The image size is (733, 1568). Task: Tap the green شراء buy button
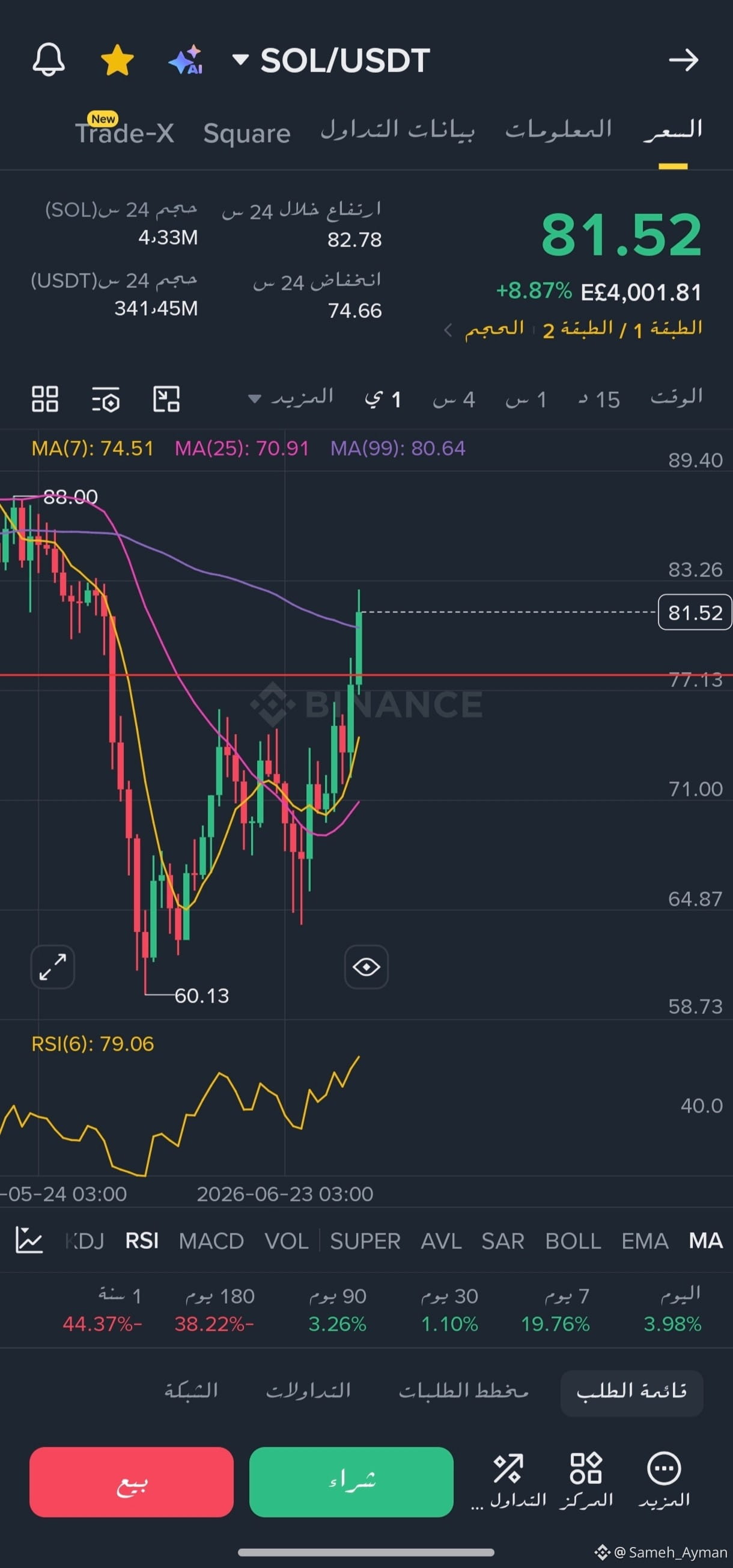coord(351,1482)
